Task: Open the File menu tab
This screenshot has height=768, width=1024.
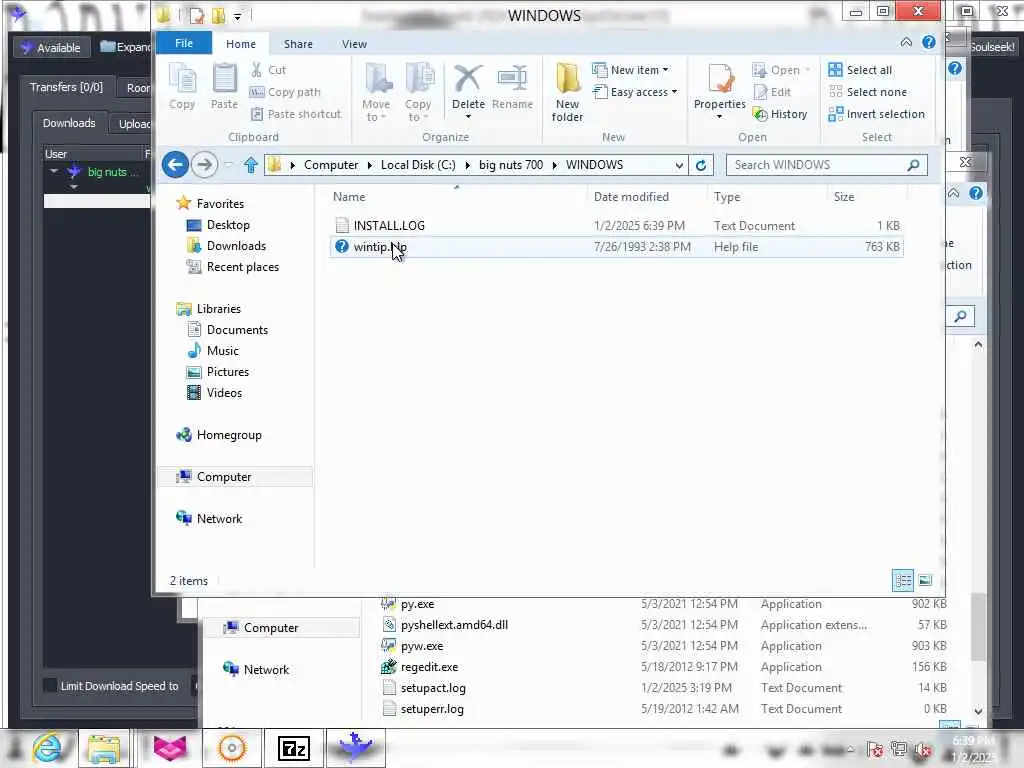Action: [x=184, y=43]
